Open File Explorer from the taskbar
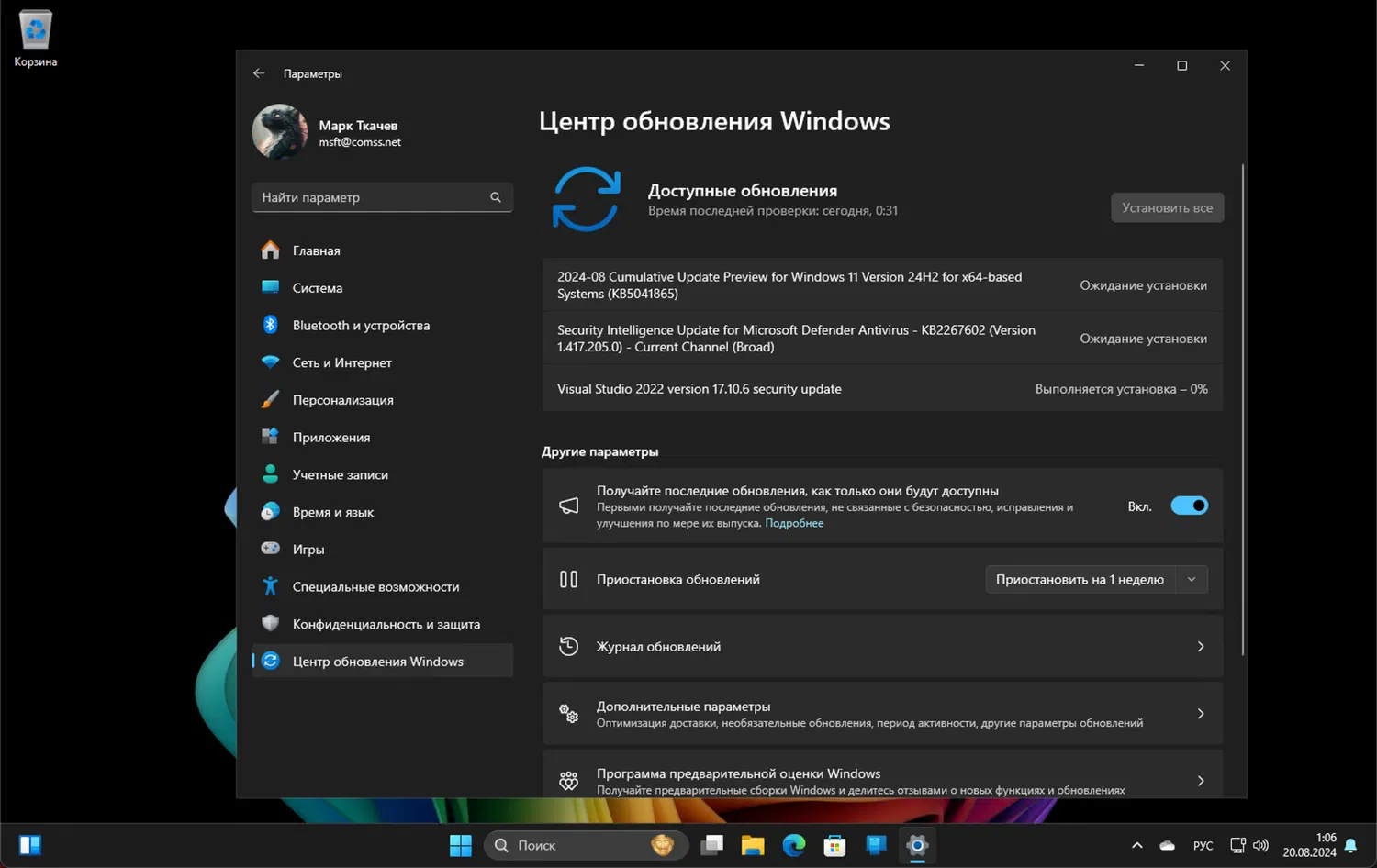Viewport: 1377px width, 868px height. point(753,845)
